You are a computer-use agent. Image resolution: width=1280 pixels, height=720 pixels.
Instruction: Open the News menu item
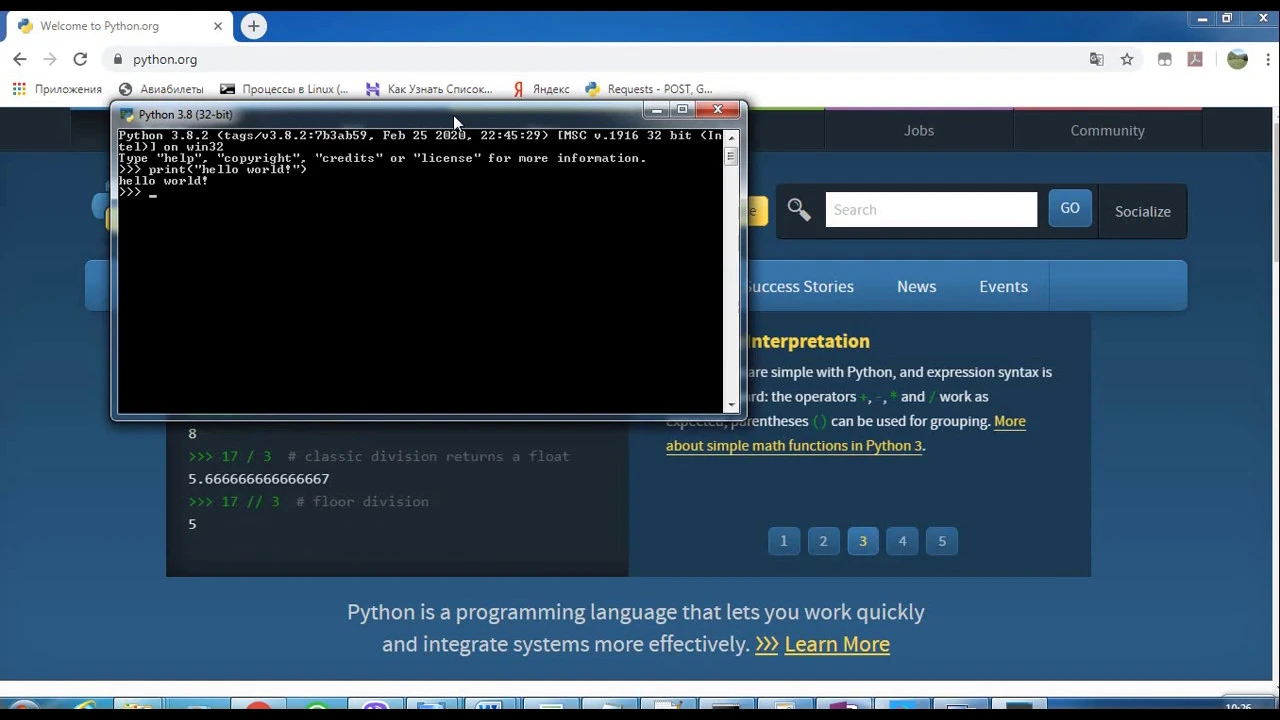(916, 286)
